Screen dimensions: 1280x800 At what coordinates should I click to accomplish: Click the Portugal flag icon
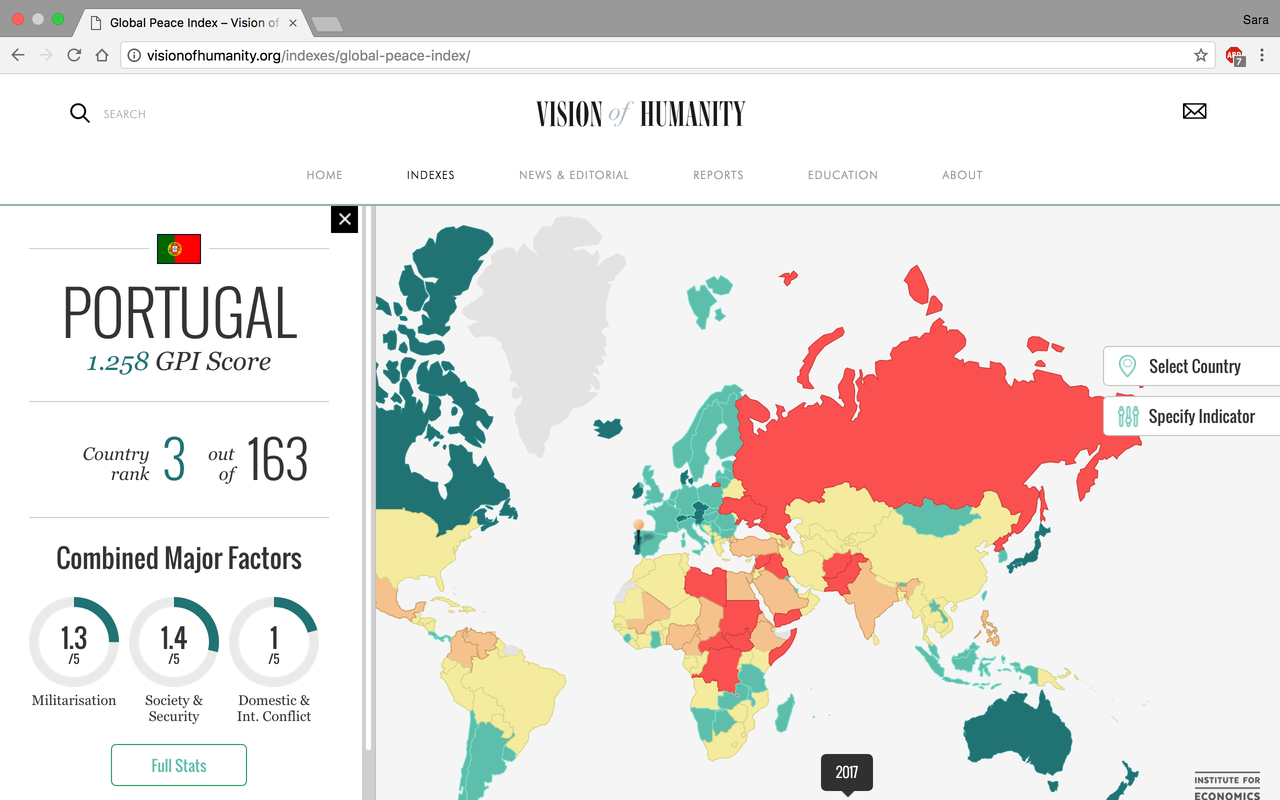pos(179,249)
